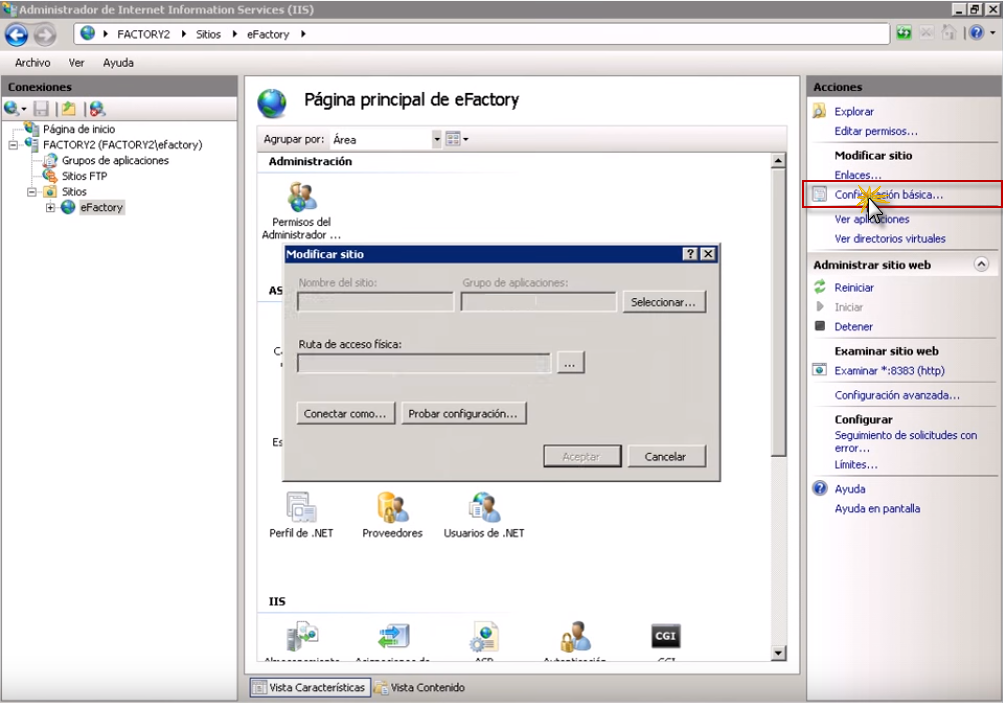Click the blue Ayuda question icon in Acciones
Viewport: 1003px width, 703px height.
819,489
